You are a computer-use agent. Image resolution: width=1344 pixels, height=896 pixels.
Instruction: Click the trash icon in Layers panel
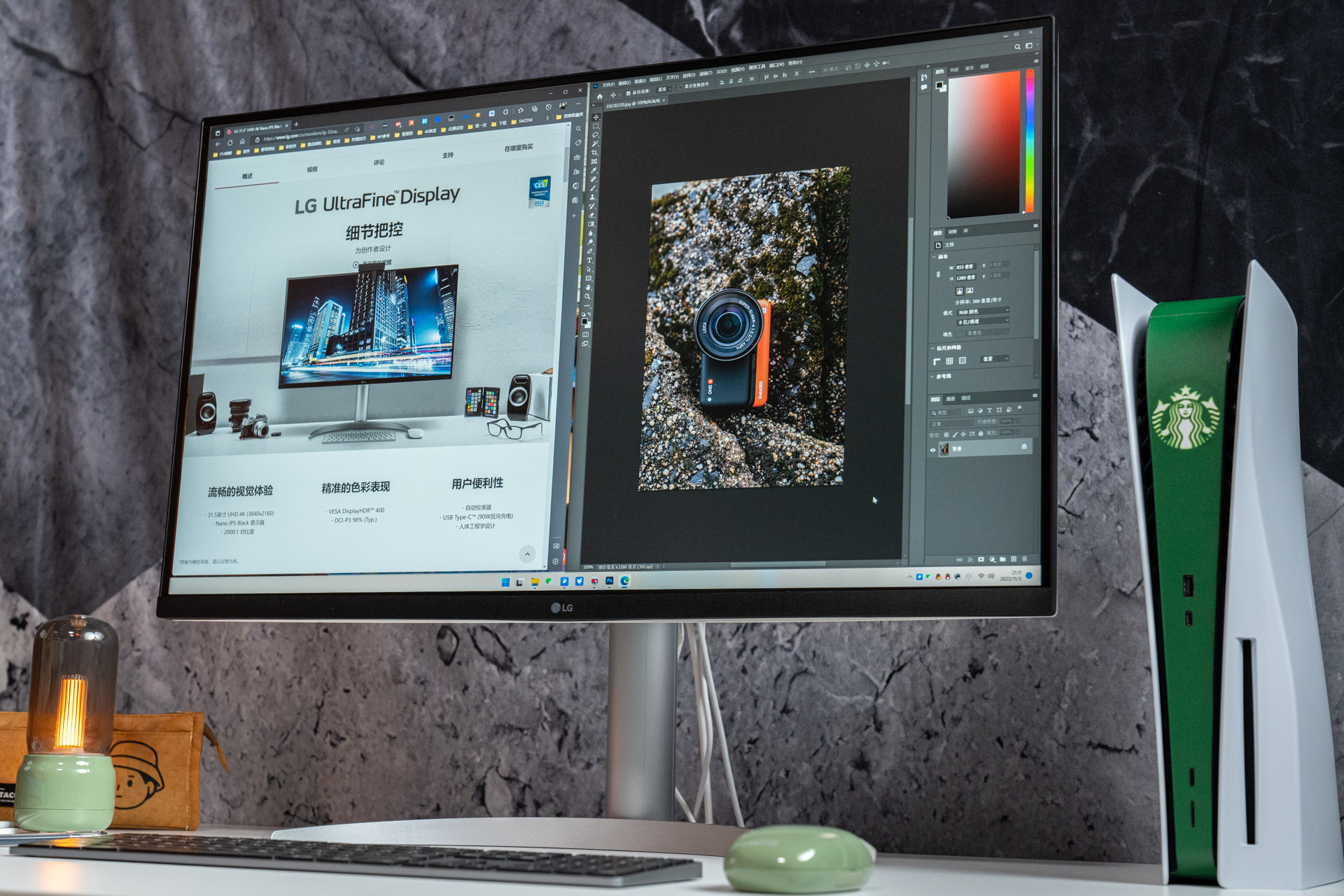tap(1024, 559)
